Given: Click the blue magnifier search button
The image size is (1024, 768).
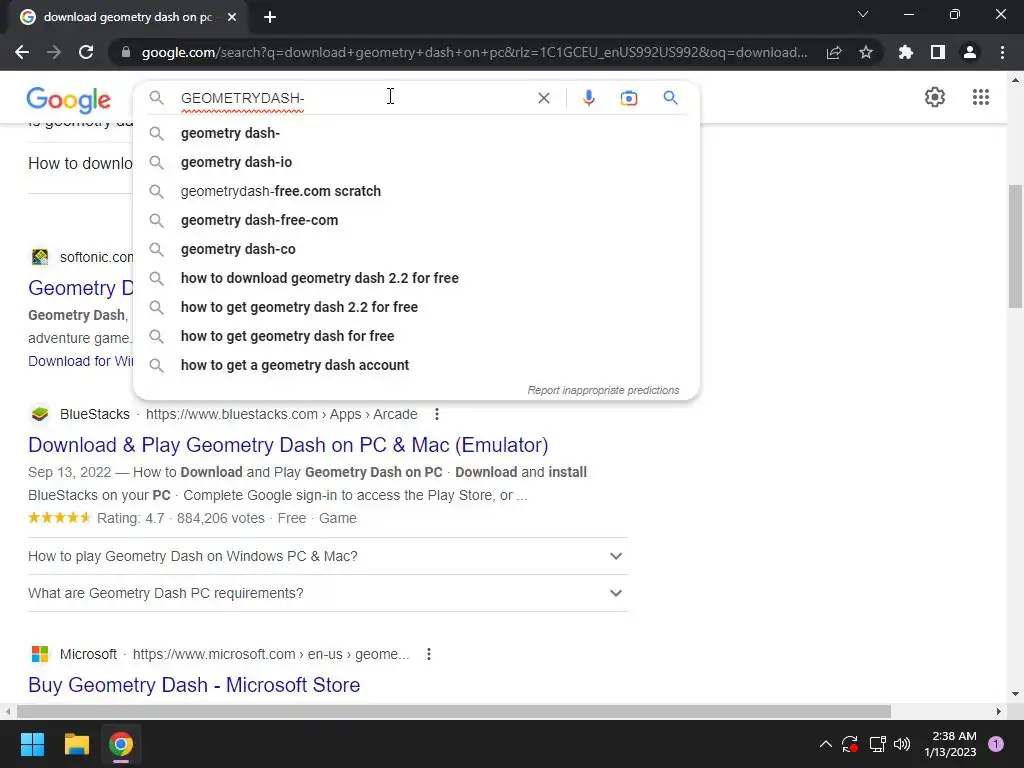Looking at the screenshot, I should point(670,98).
